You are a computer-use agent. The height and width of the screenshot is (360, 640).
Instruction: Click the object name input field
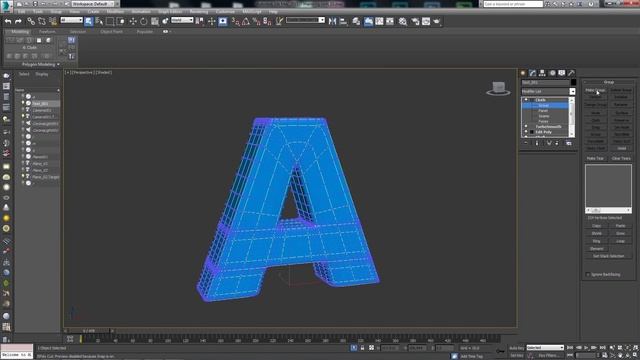545,82
